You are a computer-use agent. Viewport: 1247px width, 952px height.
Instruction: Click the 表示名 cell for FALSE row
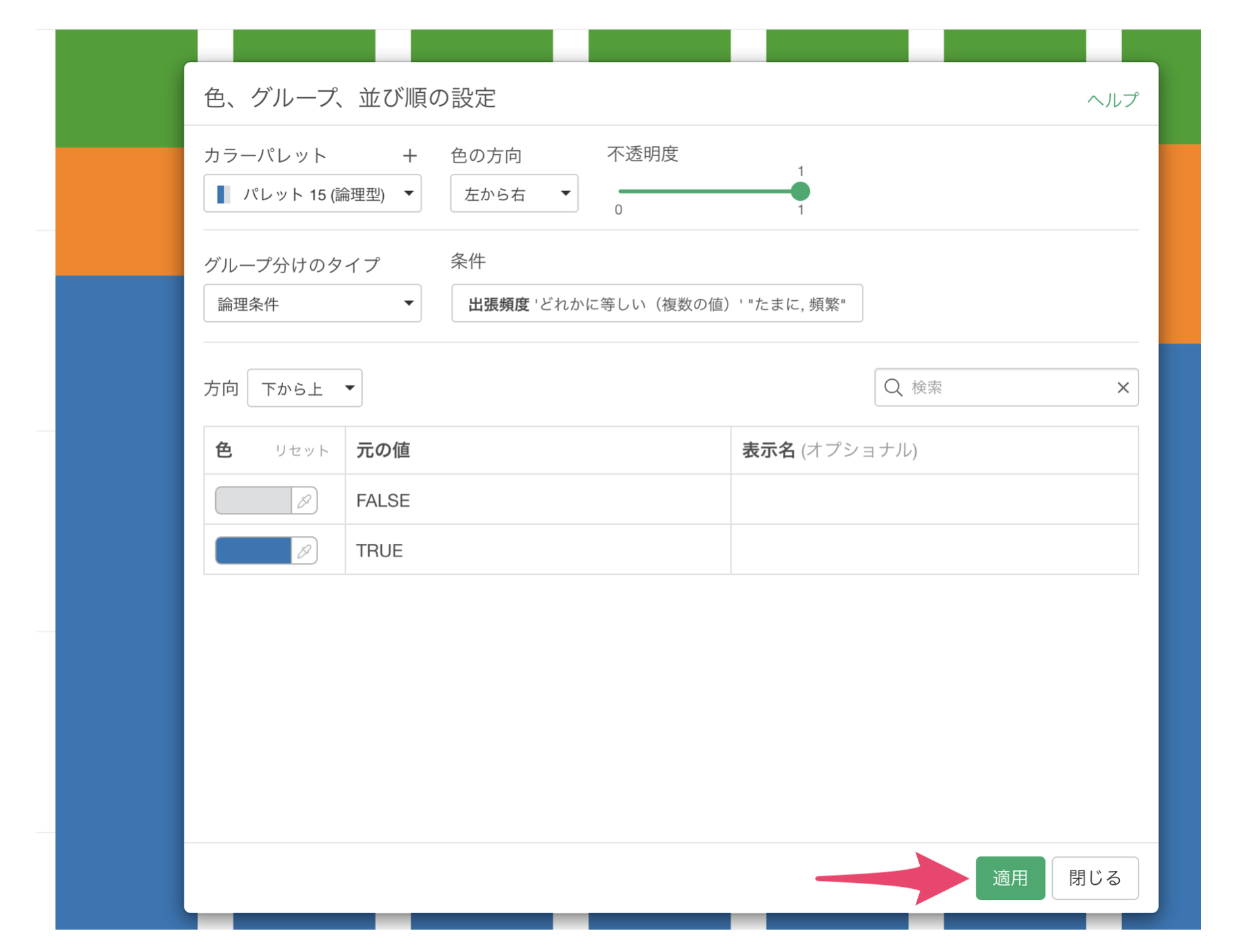pyautogui.click(x=934, y=500)
